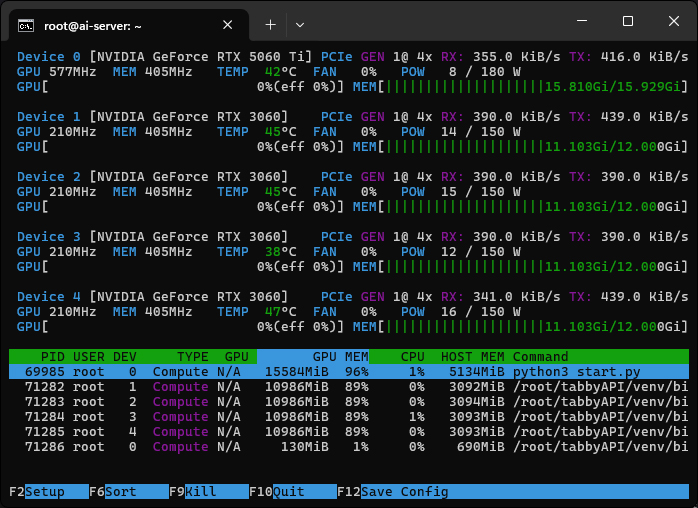Click the python3 start.py command
The width and height of the screenshot is (698, 508).
coord(576,372)
